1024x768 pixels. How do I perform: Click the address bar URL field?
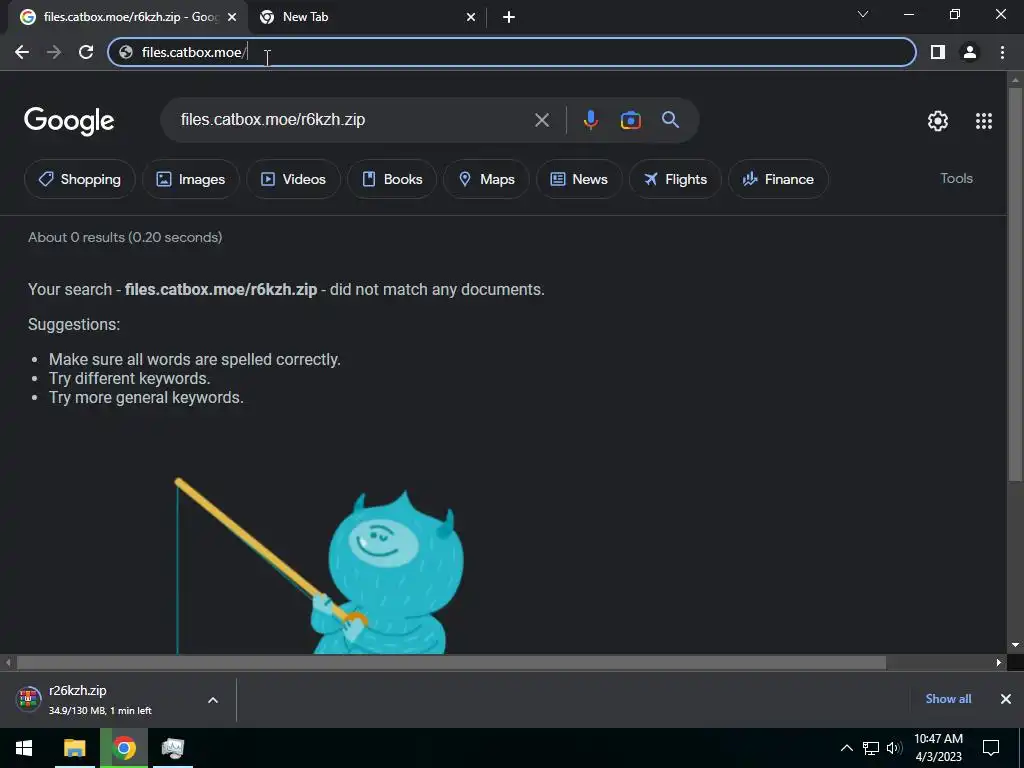pyautogui.click(x=511, y=52)
